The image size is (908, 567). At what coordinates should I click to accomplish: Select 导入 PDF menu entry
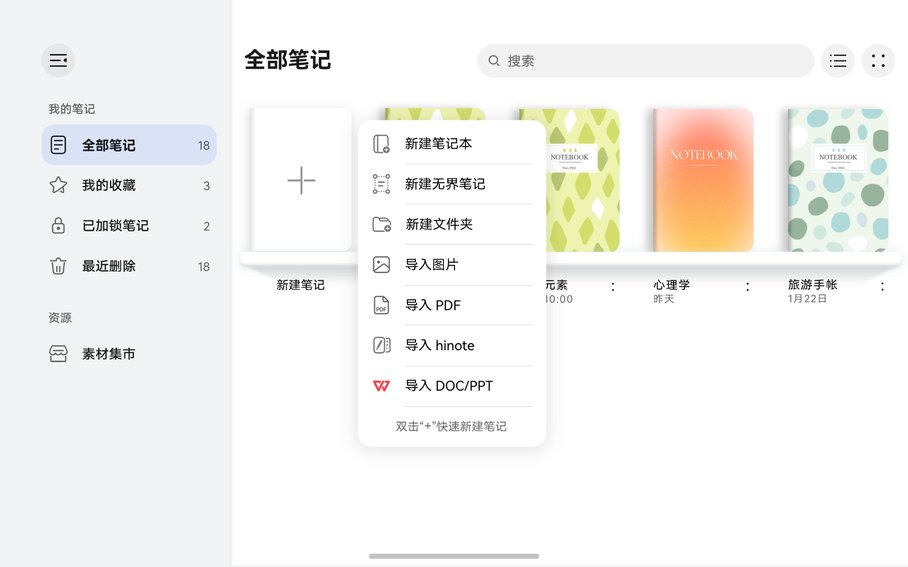pos(452,305)
